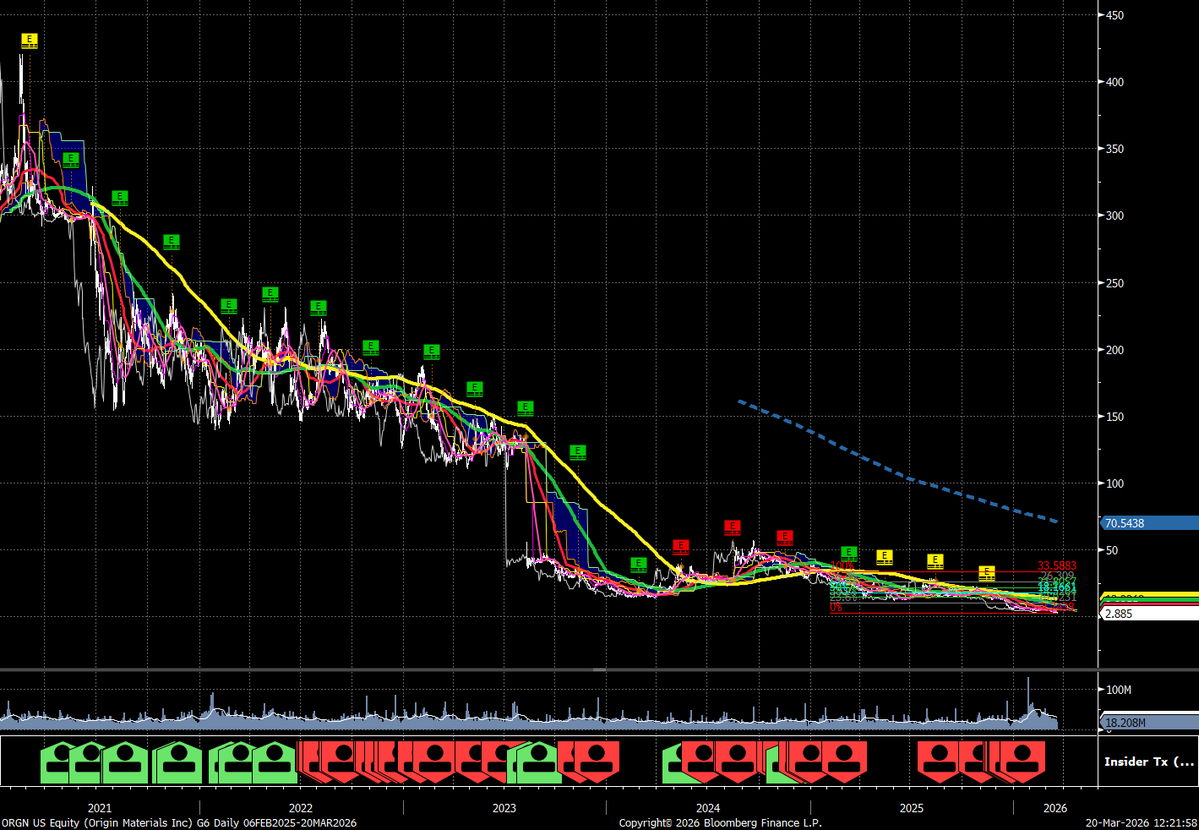
Task: Select the 2021 year label
Action: click(x=99, y=808)
